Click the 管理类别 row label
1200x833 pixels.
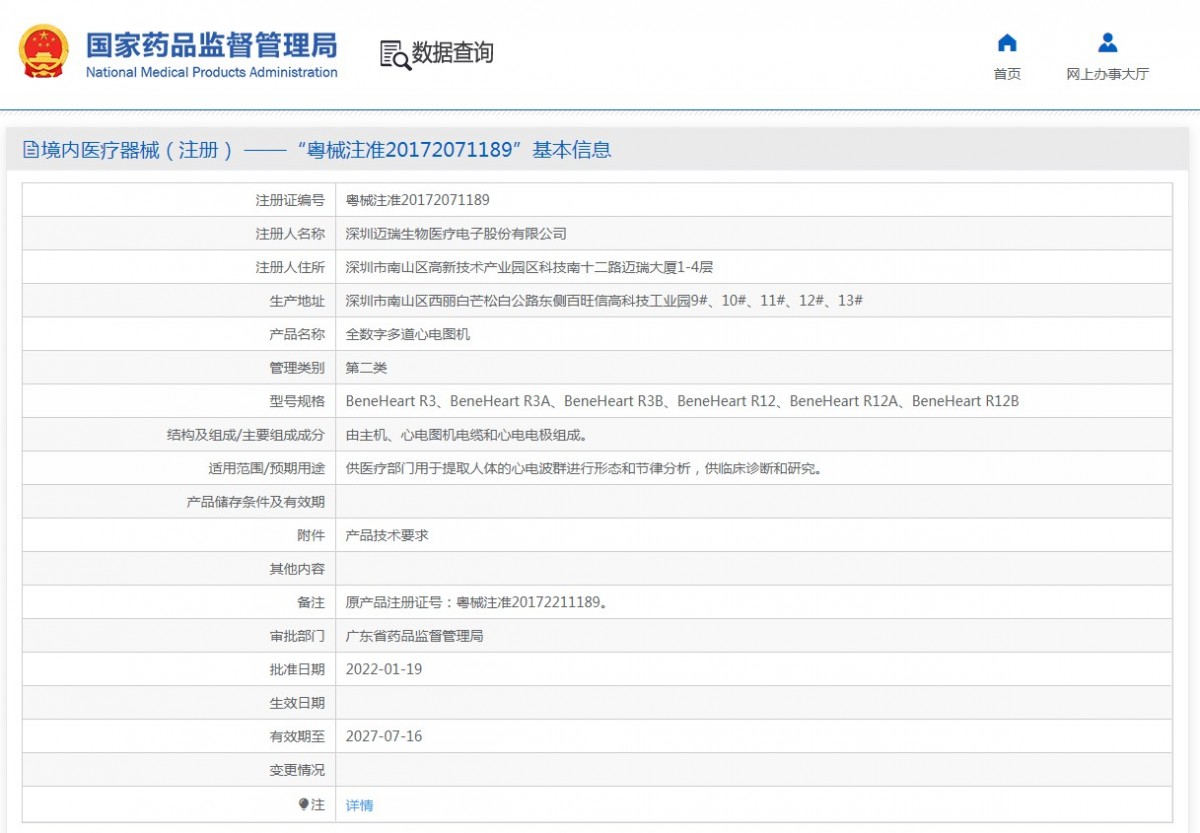pyautogui.click(x=297, y=368)
